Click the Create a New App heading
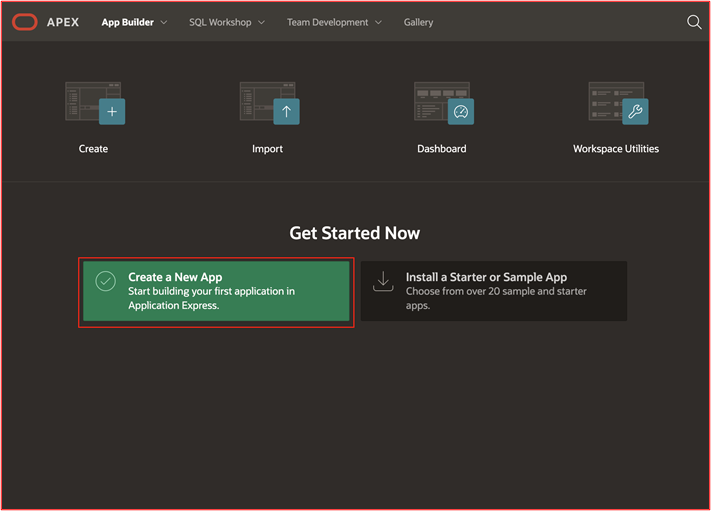This screenshot has width=711, height=511. pos(175,277)
